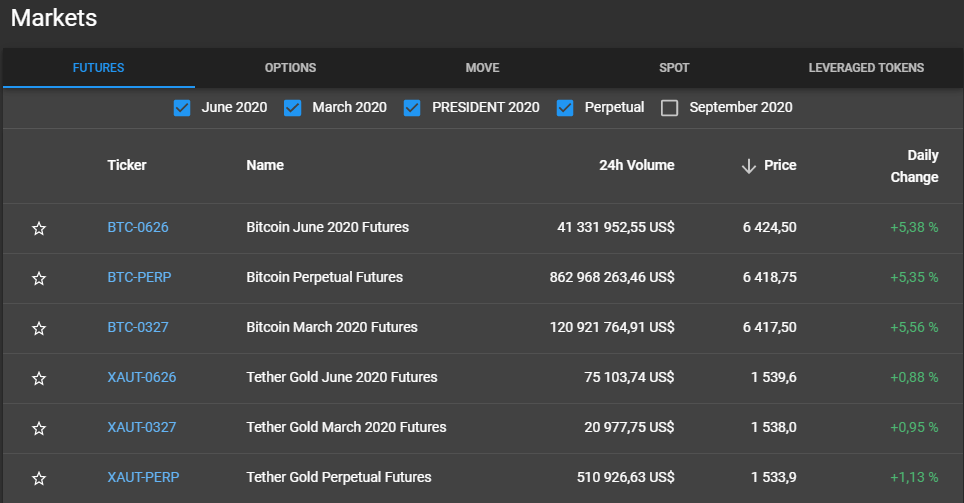Image resolution: width=964 pixels, height=503 pixels.
Task: Click price "1 538,0"
Action: click(774, 427)
